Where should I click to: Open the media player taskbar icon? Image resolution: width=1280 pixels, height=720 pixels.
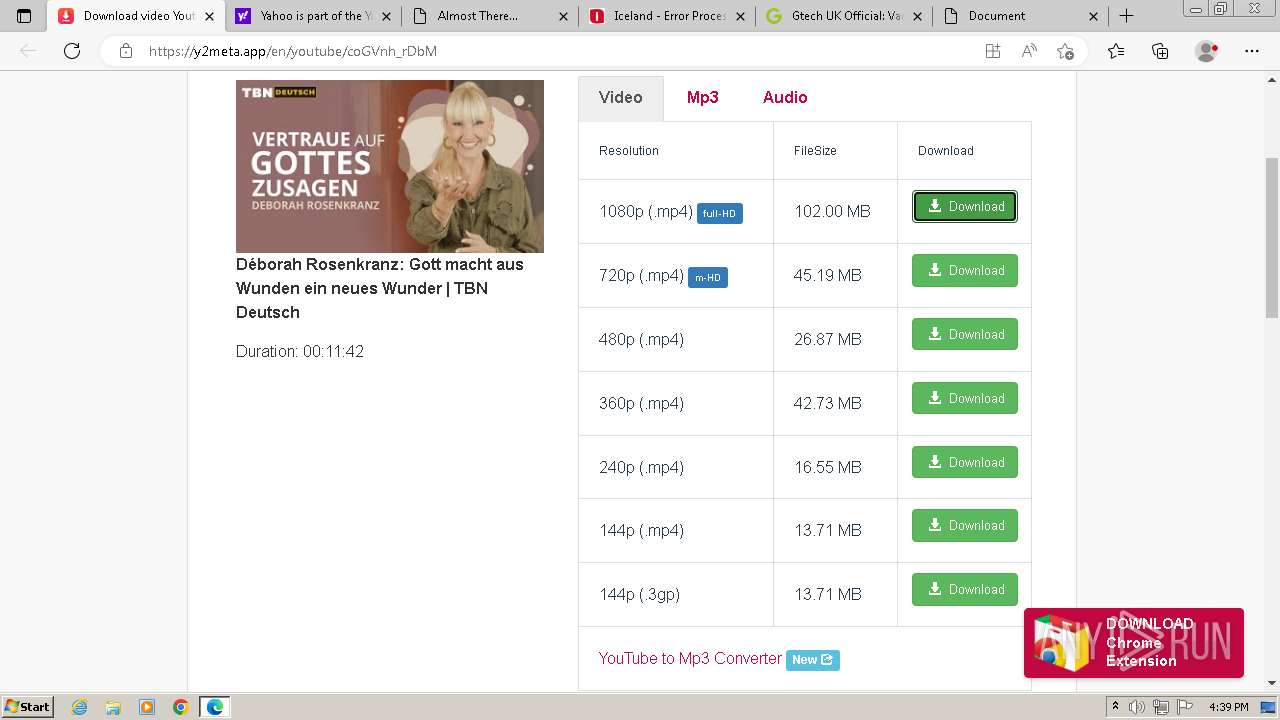[x=147, y=707]
